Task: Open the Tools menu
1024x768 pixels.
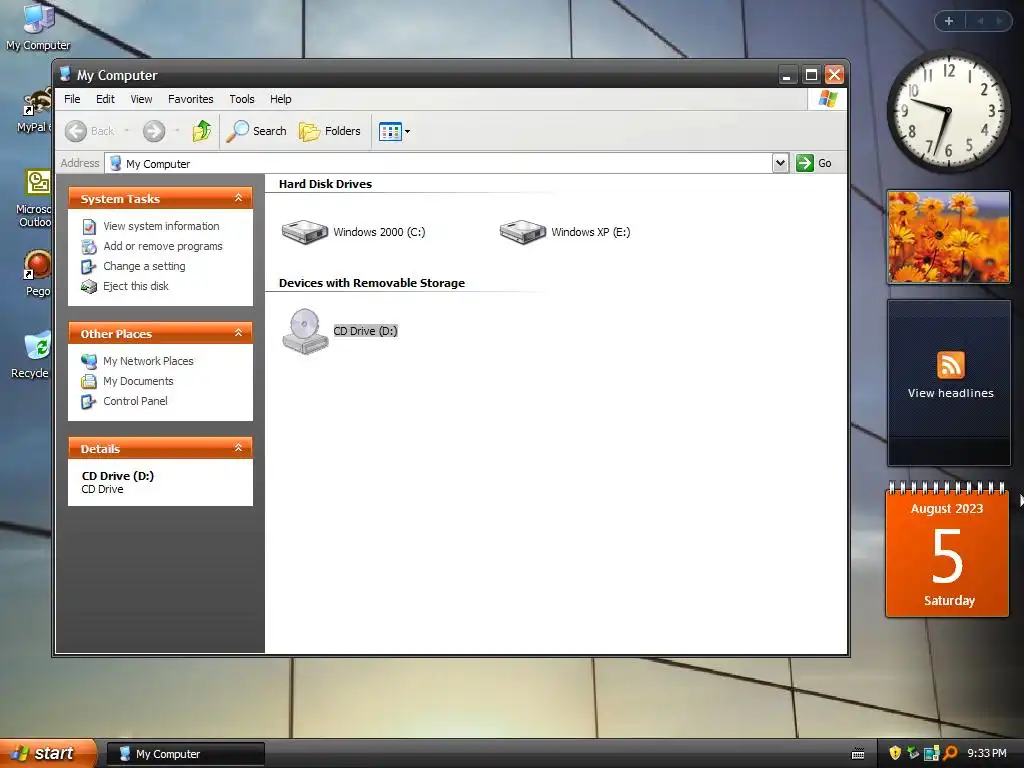Action: coord(242,99)
